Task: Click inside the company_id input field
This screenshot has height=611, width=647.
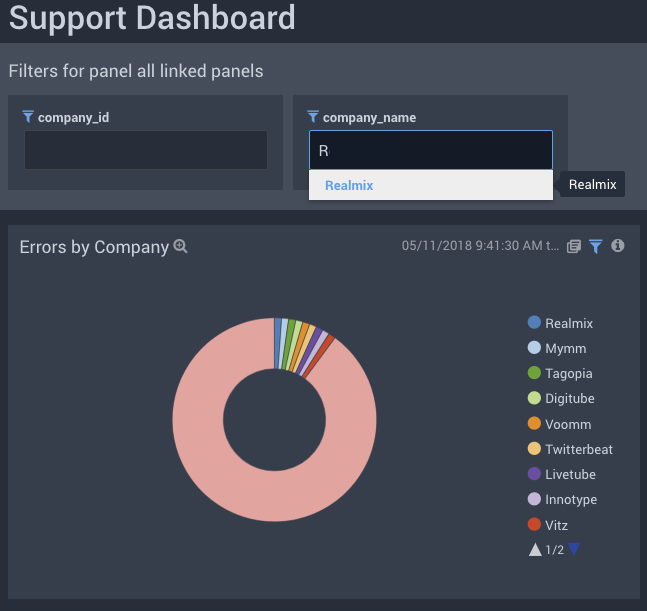Action: click(x=146, y=150)
